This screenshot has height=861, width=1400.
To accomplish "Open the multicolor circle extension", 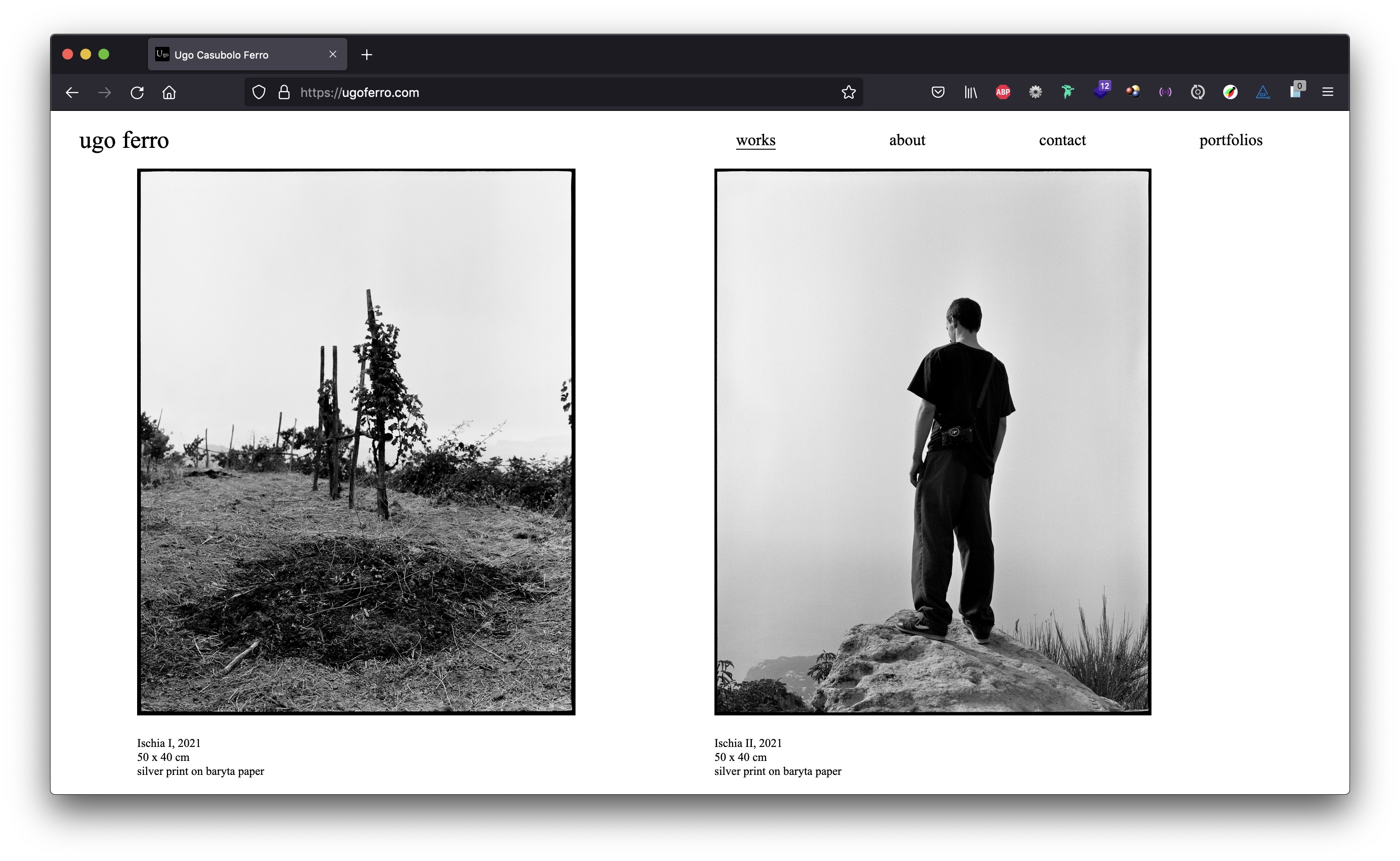I will pos(1230,92).
